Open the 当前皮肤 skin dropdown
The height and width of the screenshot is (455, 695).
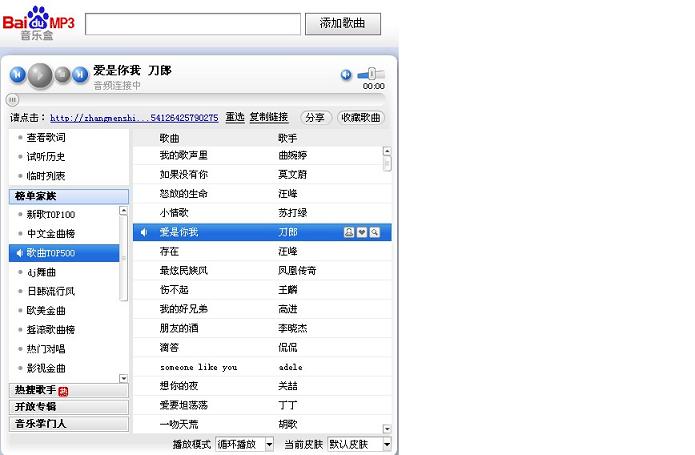pyautogui.click(x=359, y=444)
